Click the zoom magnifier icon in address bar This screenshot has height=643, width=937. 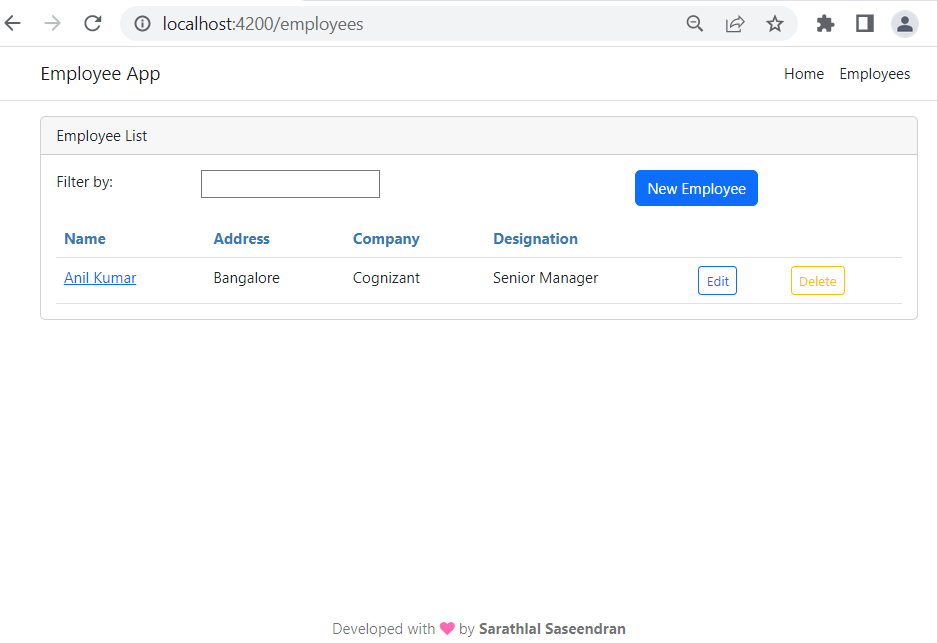(694, 24)
